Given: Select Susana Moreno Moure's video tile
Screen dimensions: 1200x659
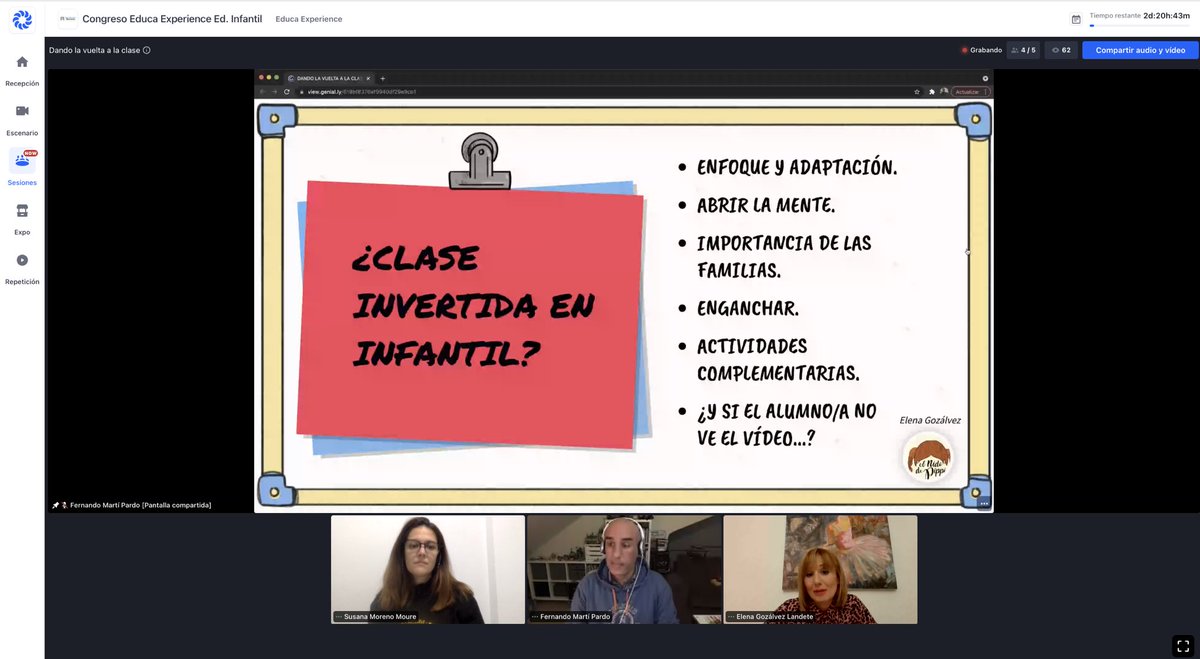Looking at the screenshot, I should click(428, 569).
